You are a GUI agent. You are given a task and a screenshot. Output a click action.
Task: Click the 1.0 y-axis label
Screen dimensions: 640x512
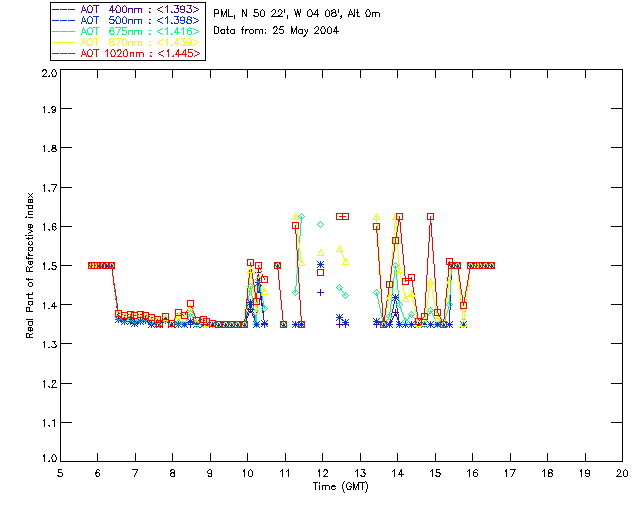pos(49,458)
